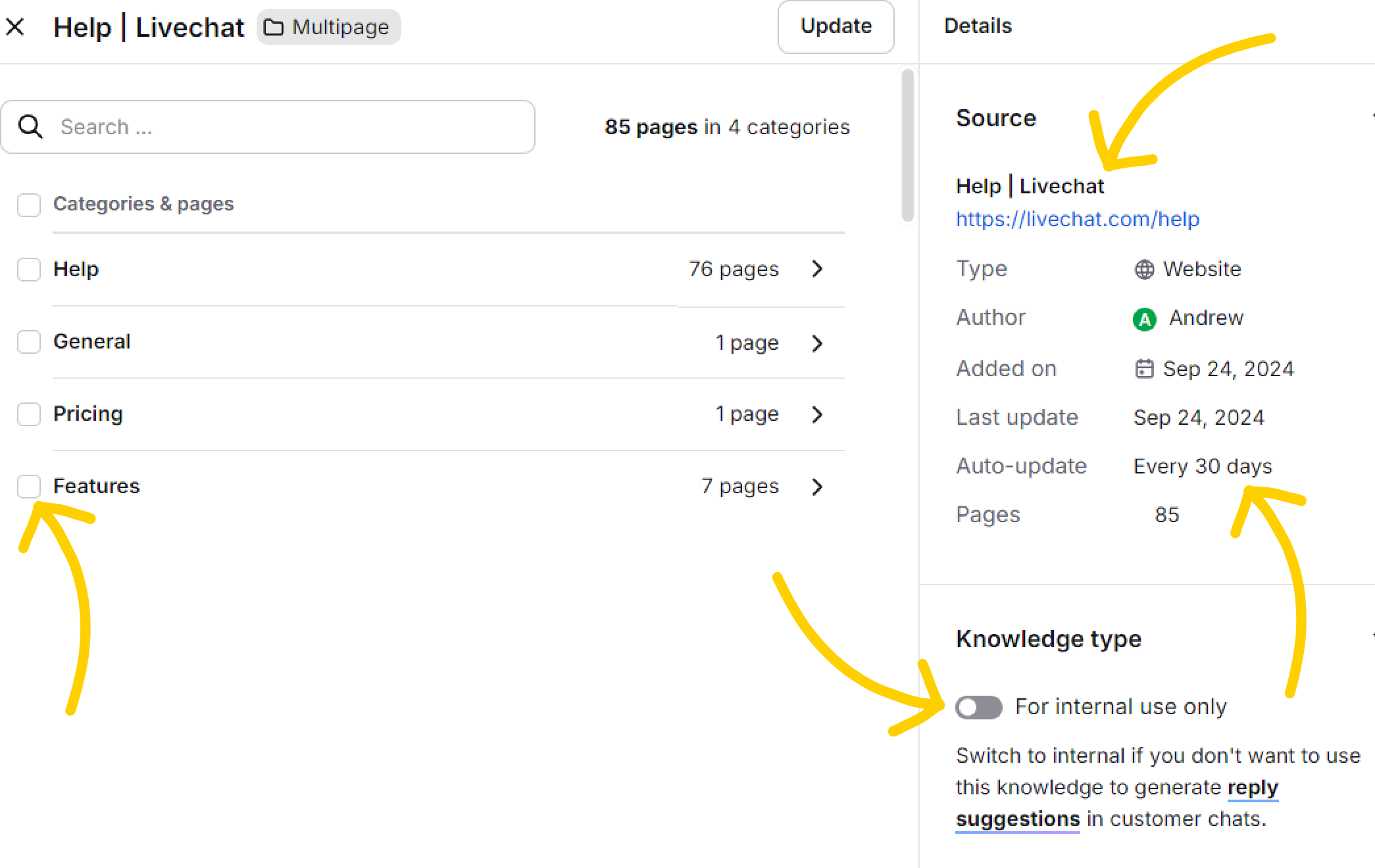Viewport: 1375px width, 868px height.
Task: Click the Pages value '85'
Action: tap(1167, 515)
